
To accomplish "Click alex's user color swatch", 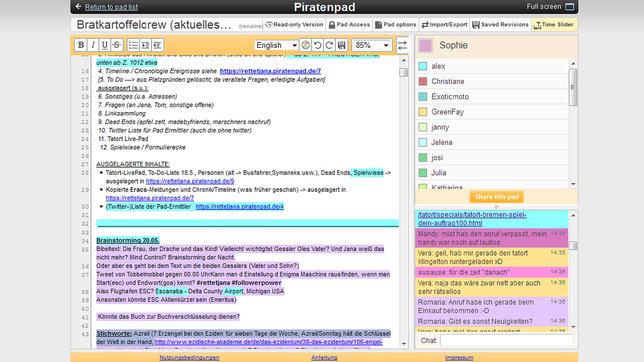I will [423, 66].
